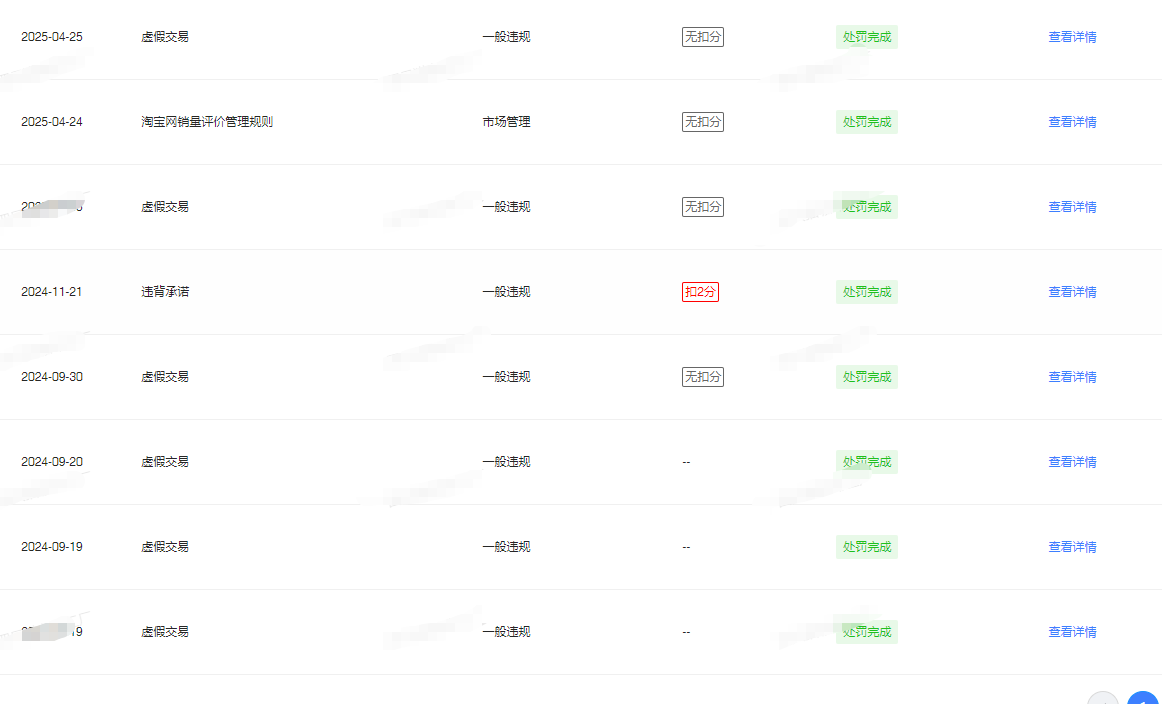Click 一般违规 in the 2024-11-21 row
1162x713 pixels.
(506, 292)
